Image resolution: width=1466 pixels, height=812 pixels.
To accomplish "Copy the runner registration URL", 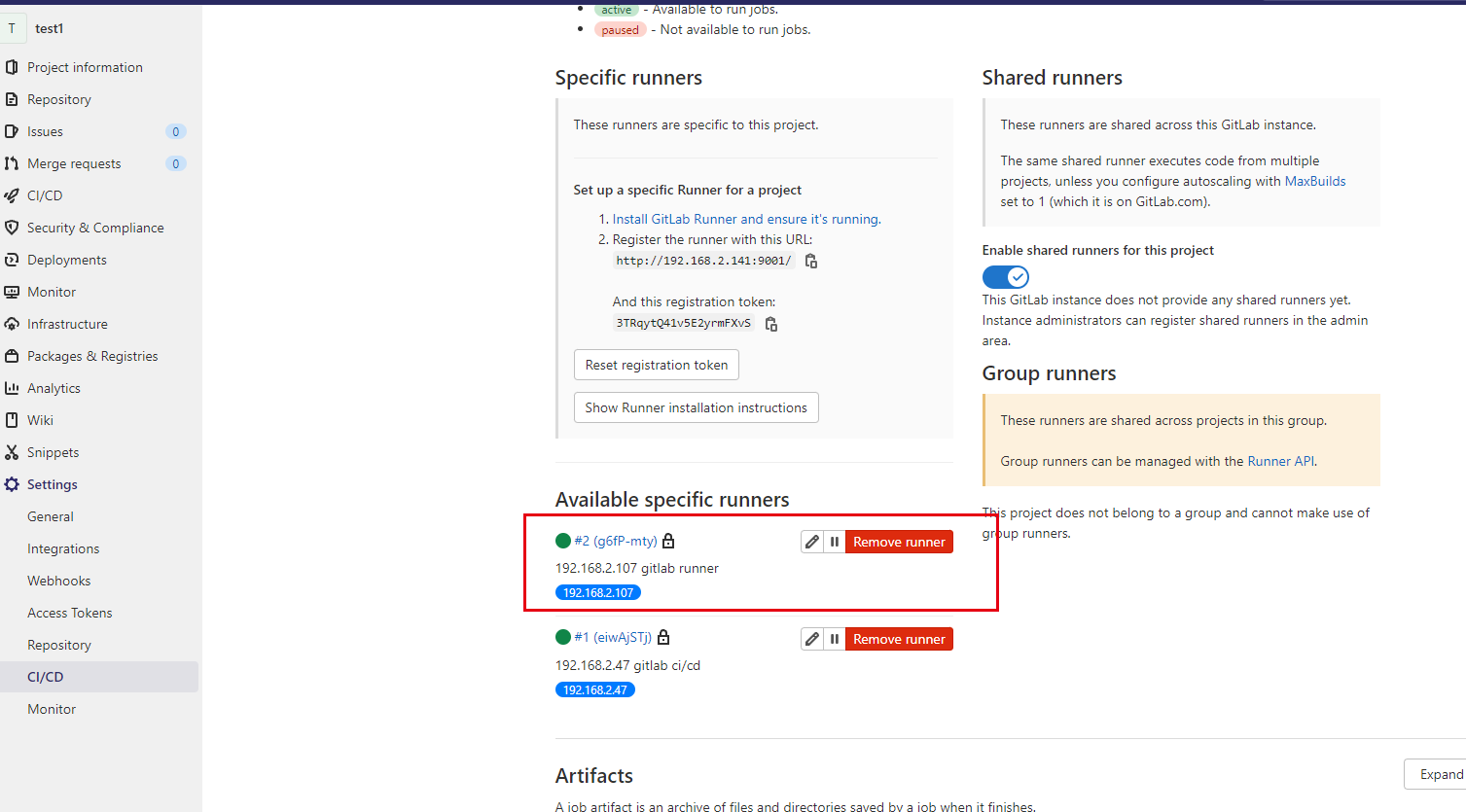I will (810, 260).
